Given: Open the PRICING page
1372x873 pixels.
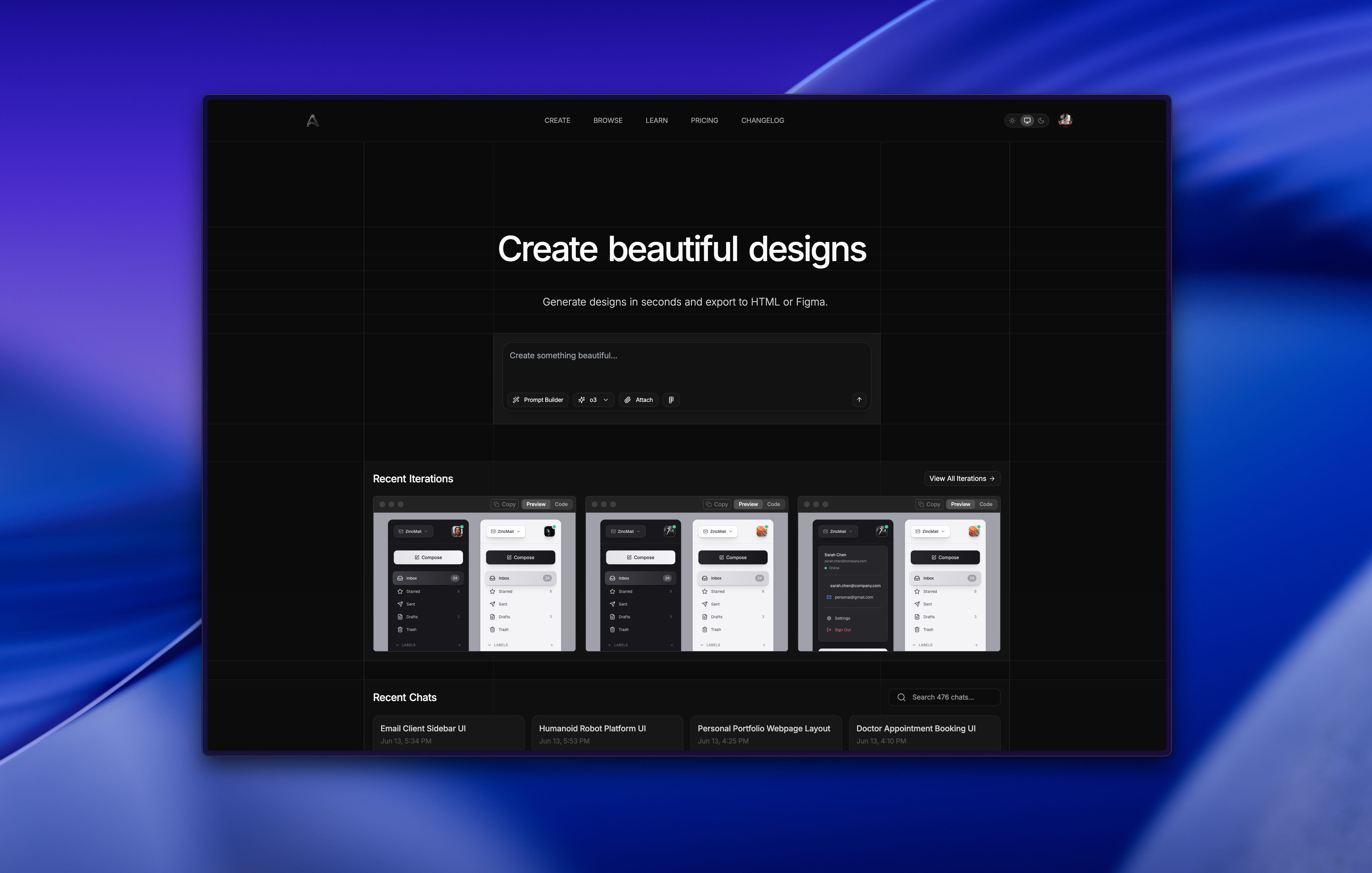Looking at the screenshot, I should point(704,120).
